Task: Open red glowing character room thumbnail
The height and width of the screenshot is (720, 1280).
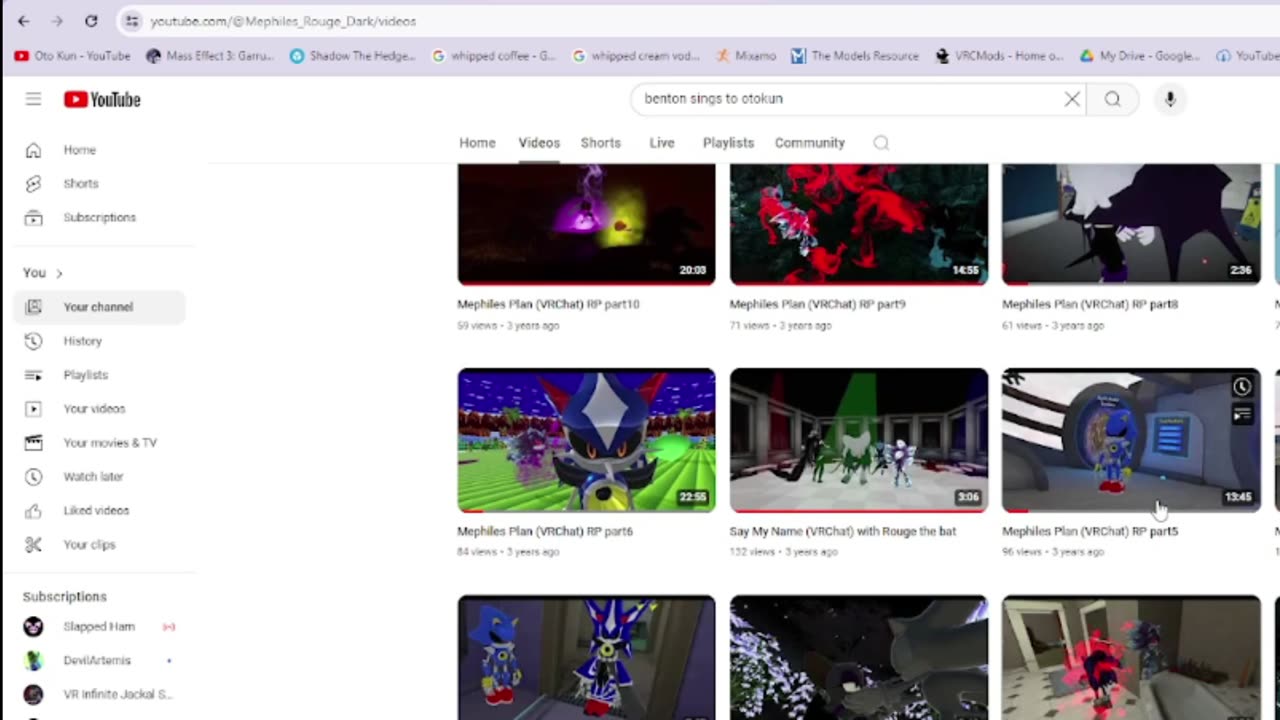Action: [x=1132, y=658]
